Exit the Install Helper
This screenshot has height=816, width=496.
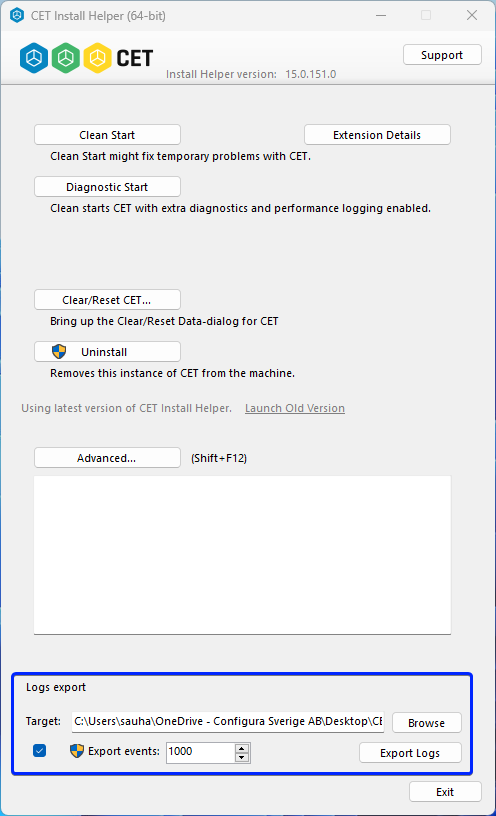[445, 792]
